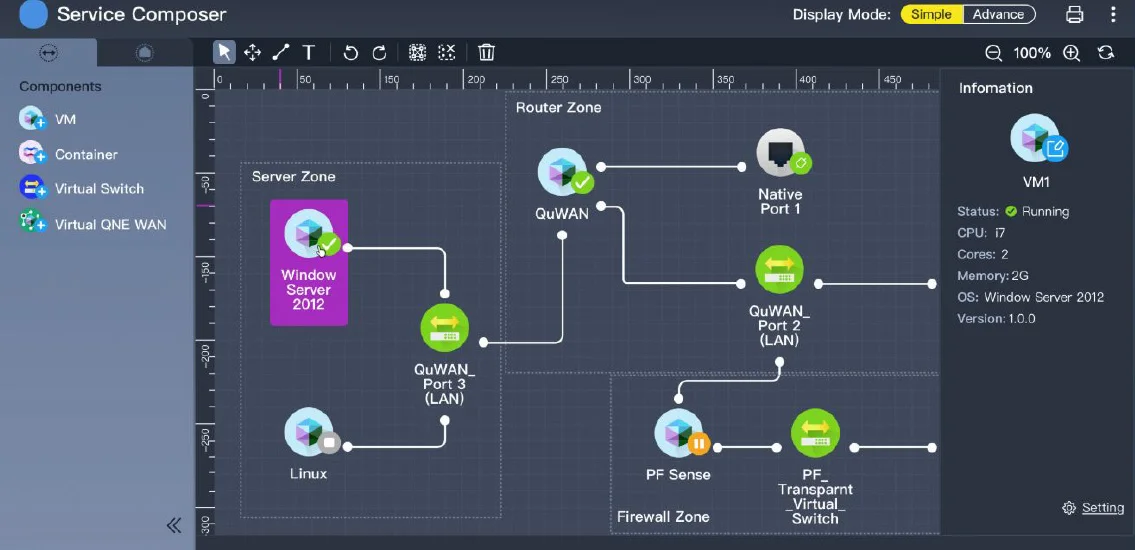Click the undo arrow icon

(351, 52)
